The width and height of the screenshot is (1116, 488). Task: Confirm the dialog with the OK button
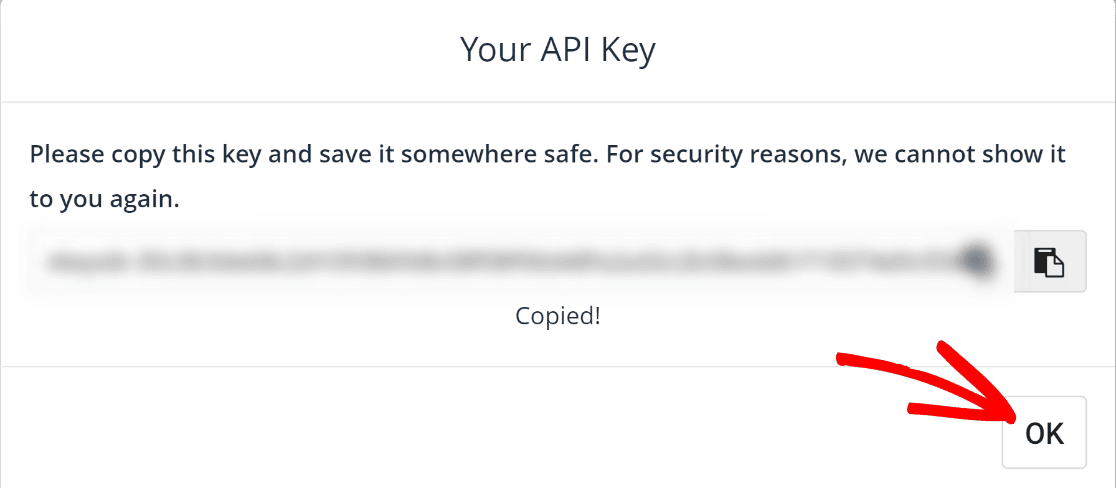(1044, 433)
